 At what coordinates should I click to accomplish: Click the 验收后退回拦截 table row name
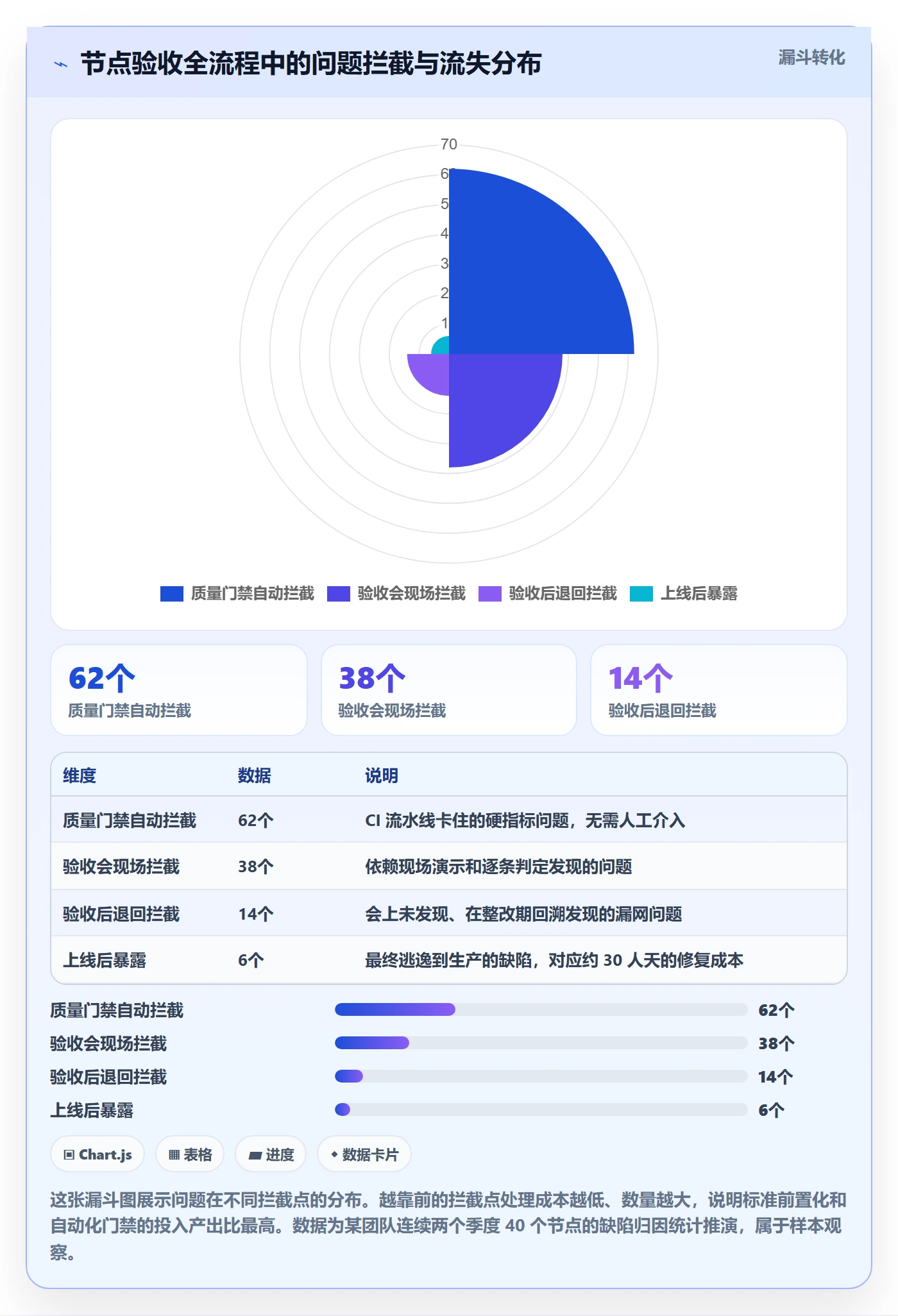pos(121,914)
